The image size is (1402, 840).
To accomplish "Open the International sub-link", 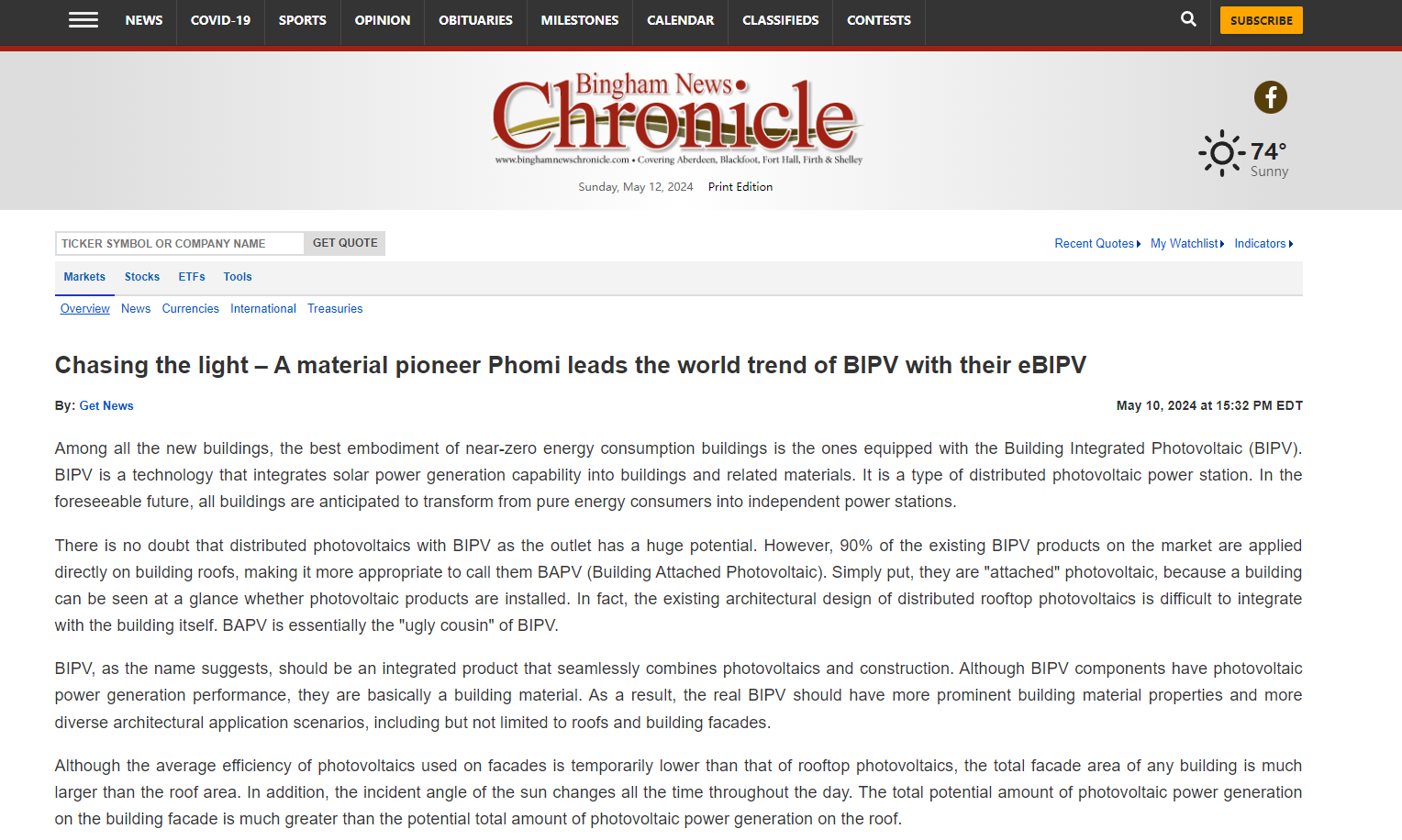I will click(263, 309).
